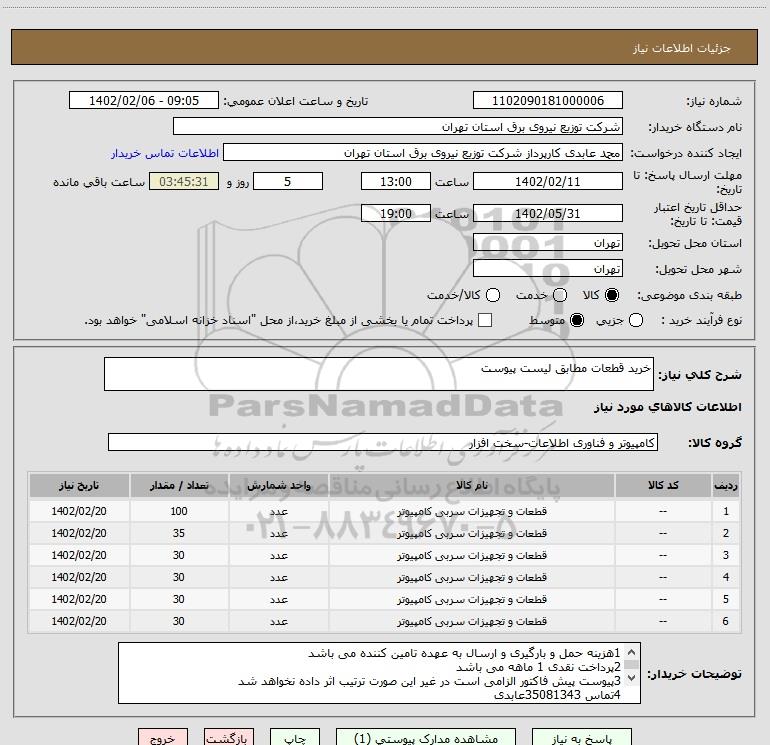Select the کالا radio button
The height and width of the screenshot is (745, 770).
click(612, 295)
